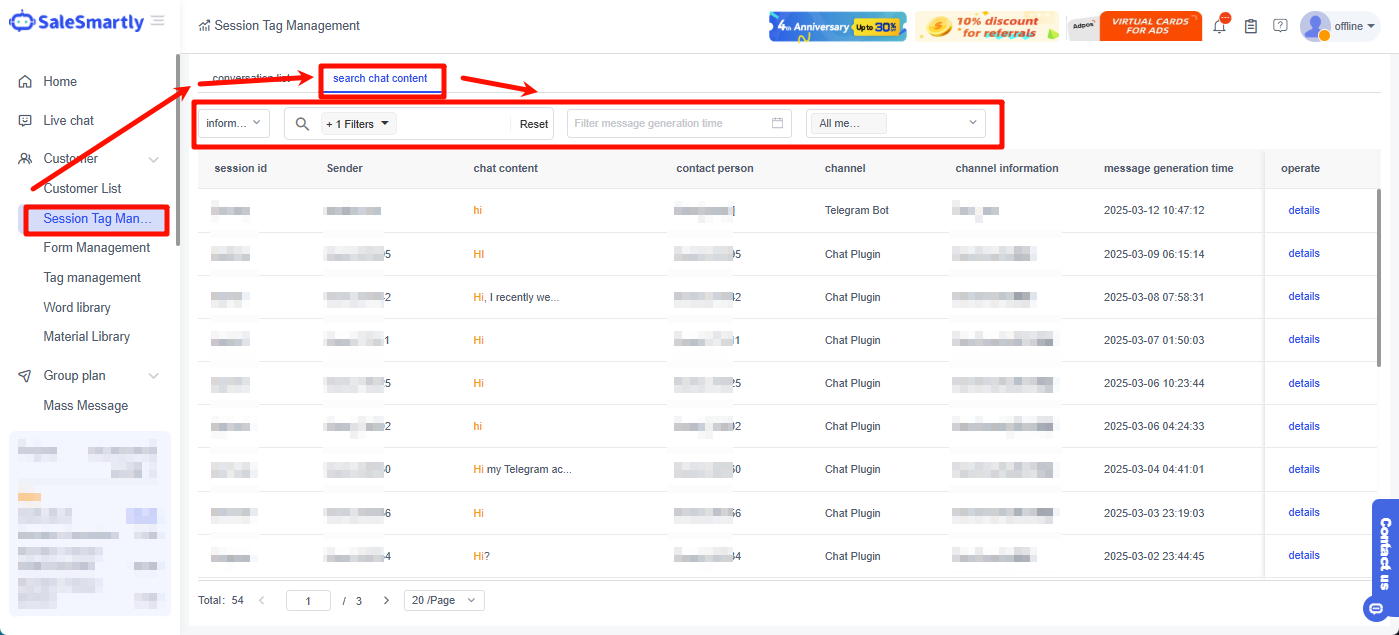The height and width of the screenshot is (635, 1399).
Task: Click the SaleSmartly logo
Action: point(77,22)
